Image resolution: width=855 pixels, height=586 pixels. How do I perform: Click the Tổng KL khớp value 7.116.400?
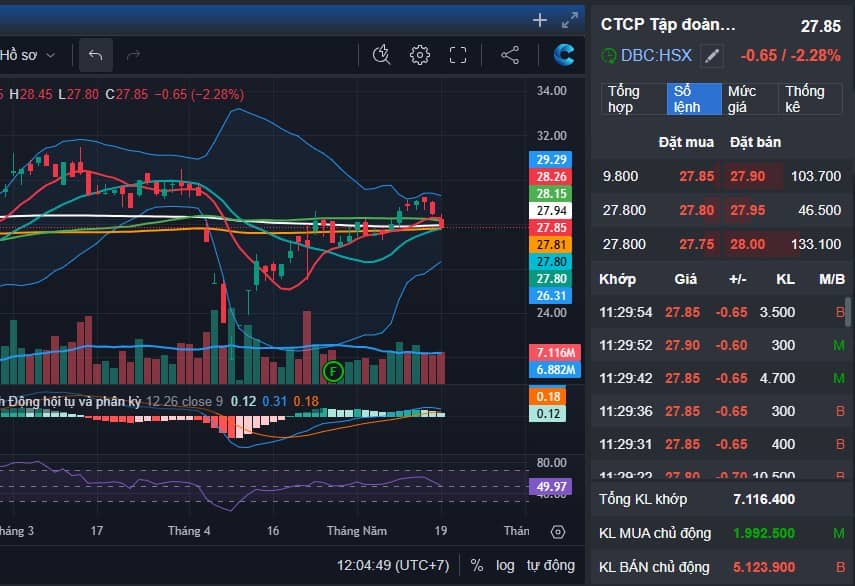tap(763, 499)
